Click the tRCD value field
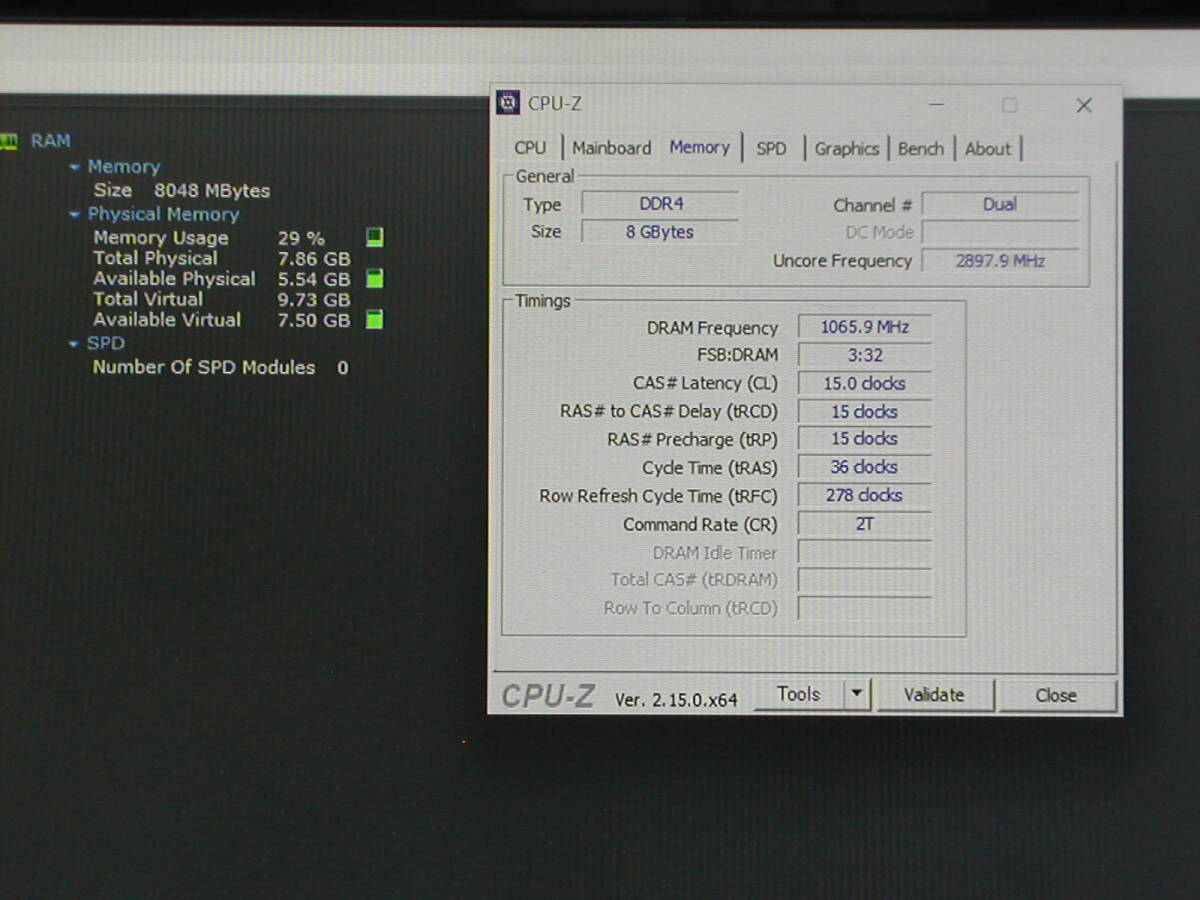 coord(865,411)
